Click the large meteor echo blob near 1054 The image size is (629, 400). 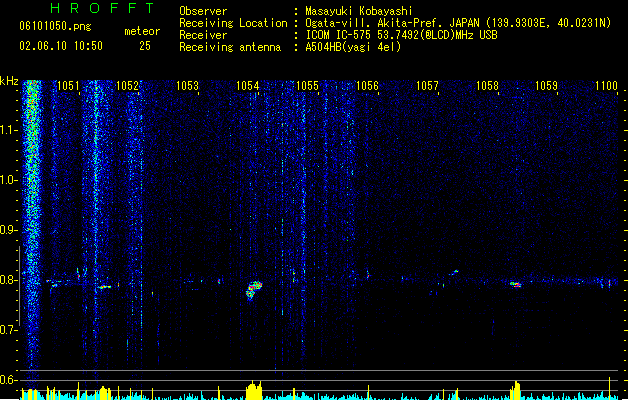click(254, 290)
